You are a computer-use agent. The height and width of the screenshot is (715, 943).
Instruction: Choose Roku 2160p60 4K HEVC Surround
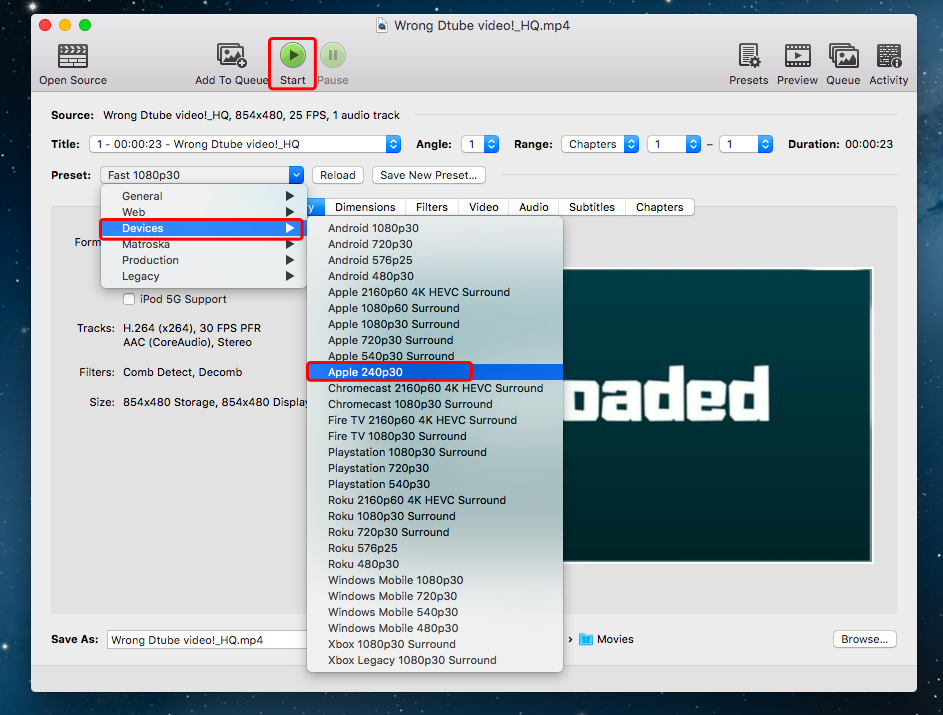pyautogui.click(x=435, y=500)
